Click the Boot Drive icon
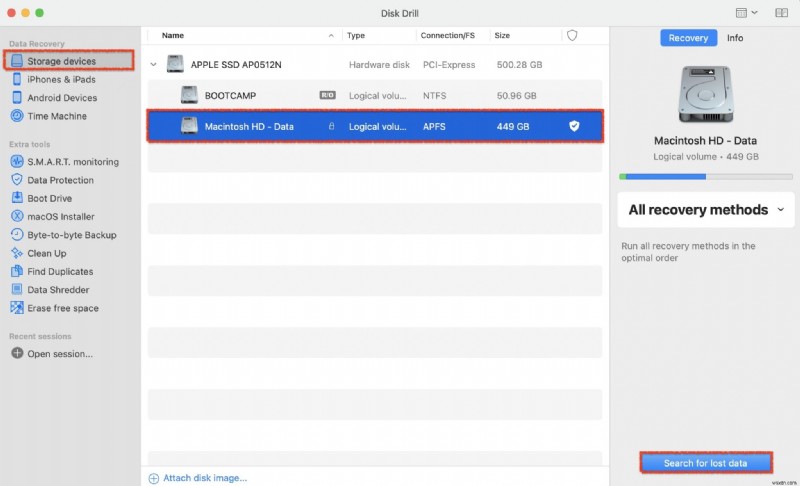The image size is (800, 486). tap(17, 198)
